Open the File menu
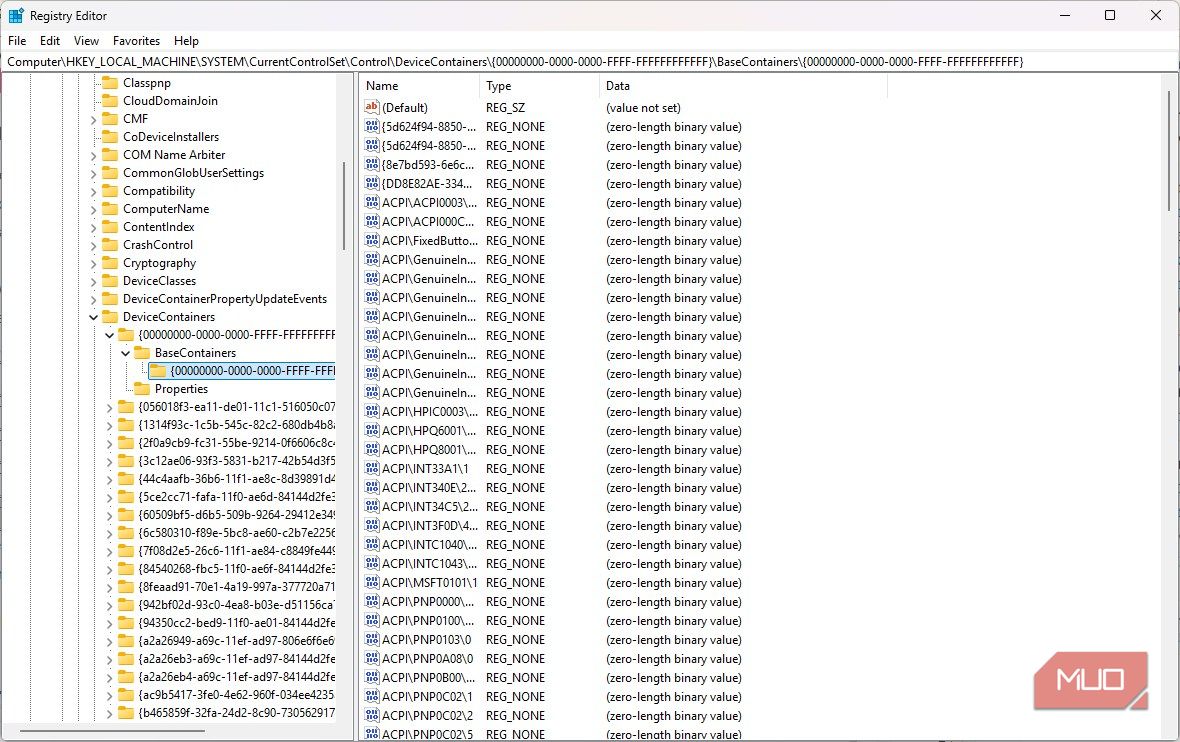The image size is (1180, 742). click(17, 41)
